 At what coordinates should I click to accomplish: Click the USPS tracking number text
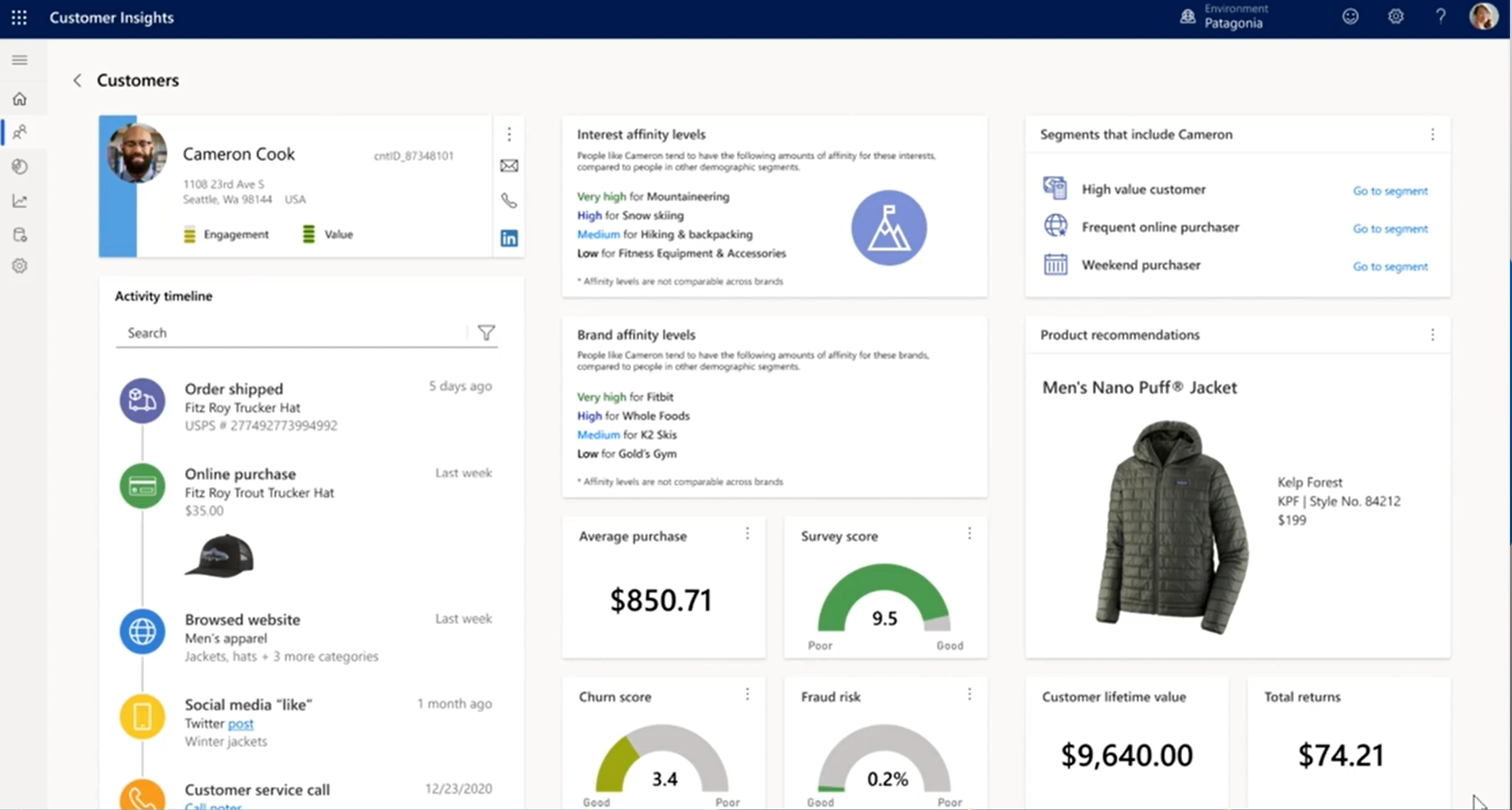tap(261, 425)
